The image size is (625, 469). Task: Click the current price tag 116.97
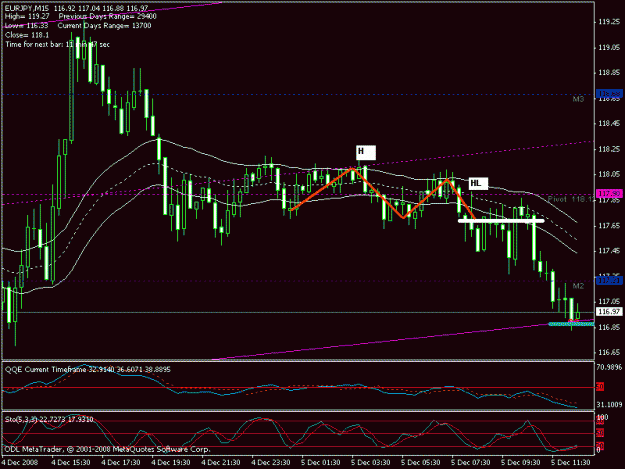(609, 311)
